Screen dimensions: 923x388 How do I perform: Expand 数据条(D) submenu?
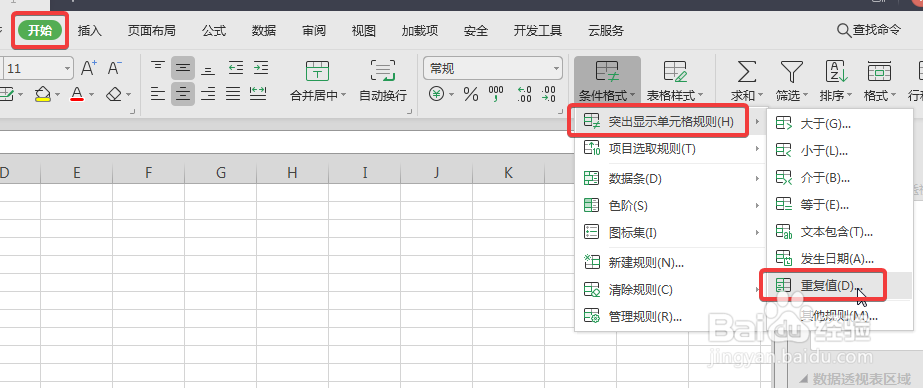tap(670, 178)
